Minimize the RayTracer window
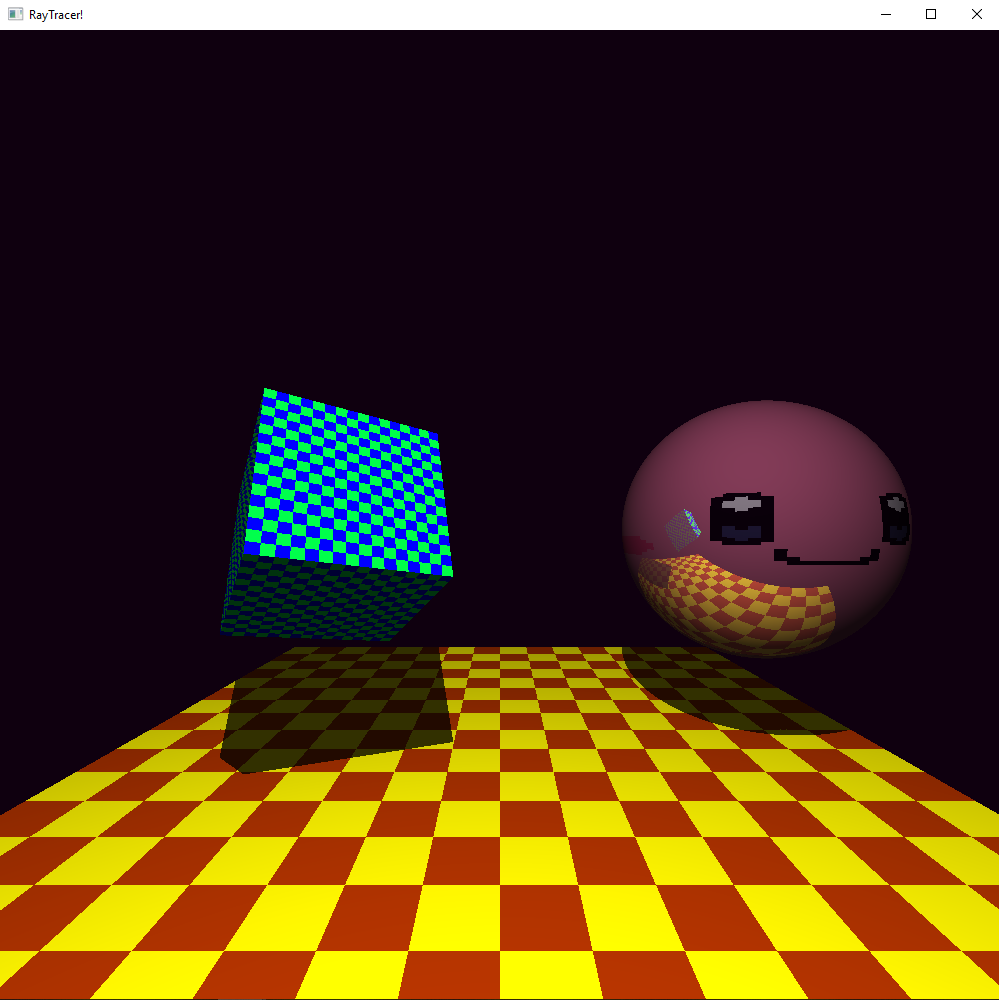This screenshot has width=999, height=1000. (x=885, y=15)
